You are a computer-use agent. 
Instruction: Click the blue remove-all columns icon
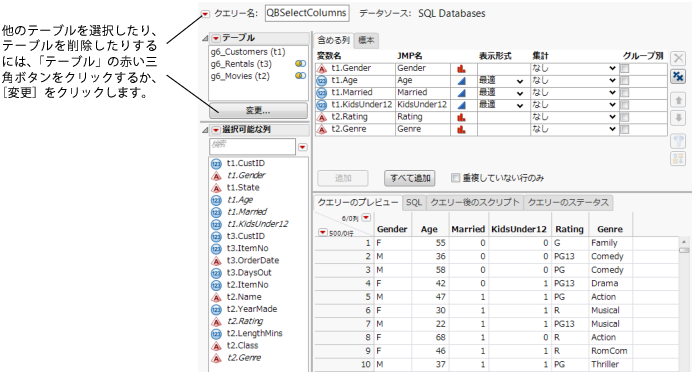pyautogui.click(x=678, y=76)
